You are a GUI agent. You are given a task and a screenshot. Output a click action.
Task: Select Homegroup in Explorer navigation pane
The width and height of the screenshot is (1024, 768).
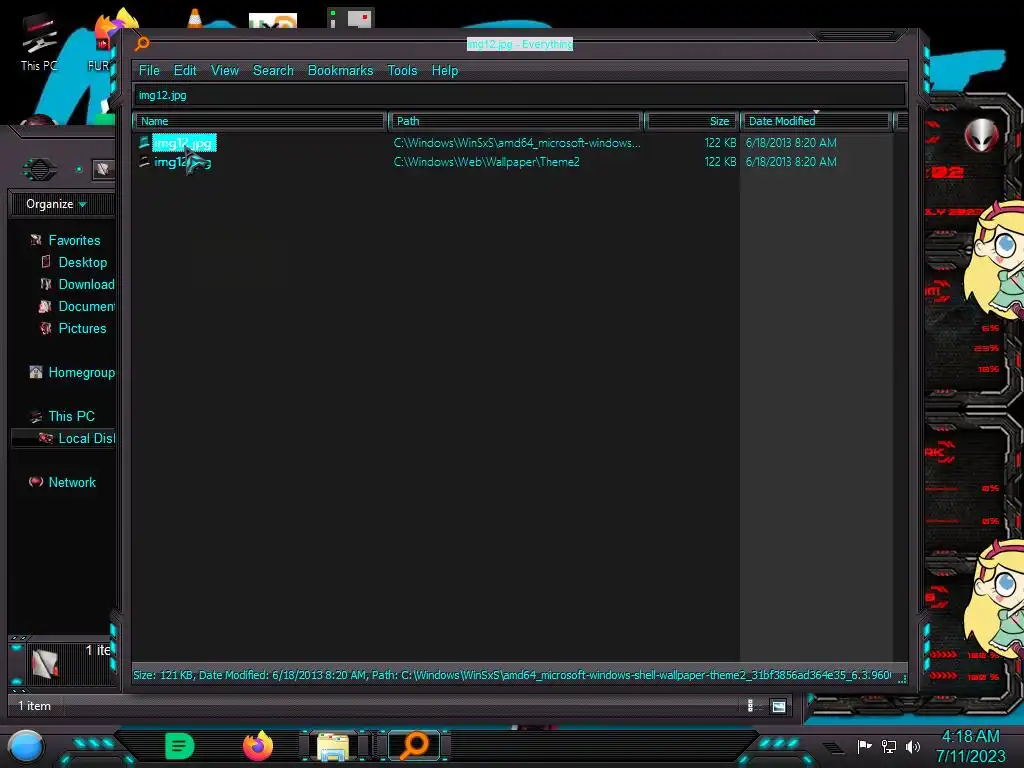81,372
